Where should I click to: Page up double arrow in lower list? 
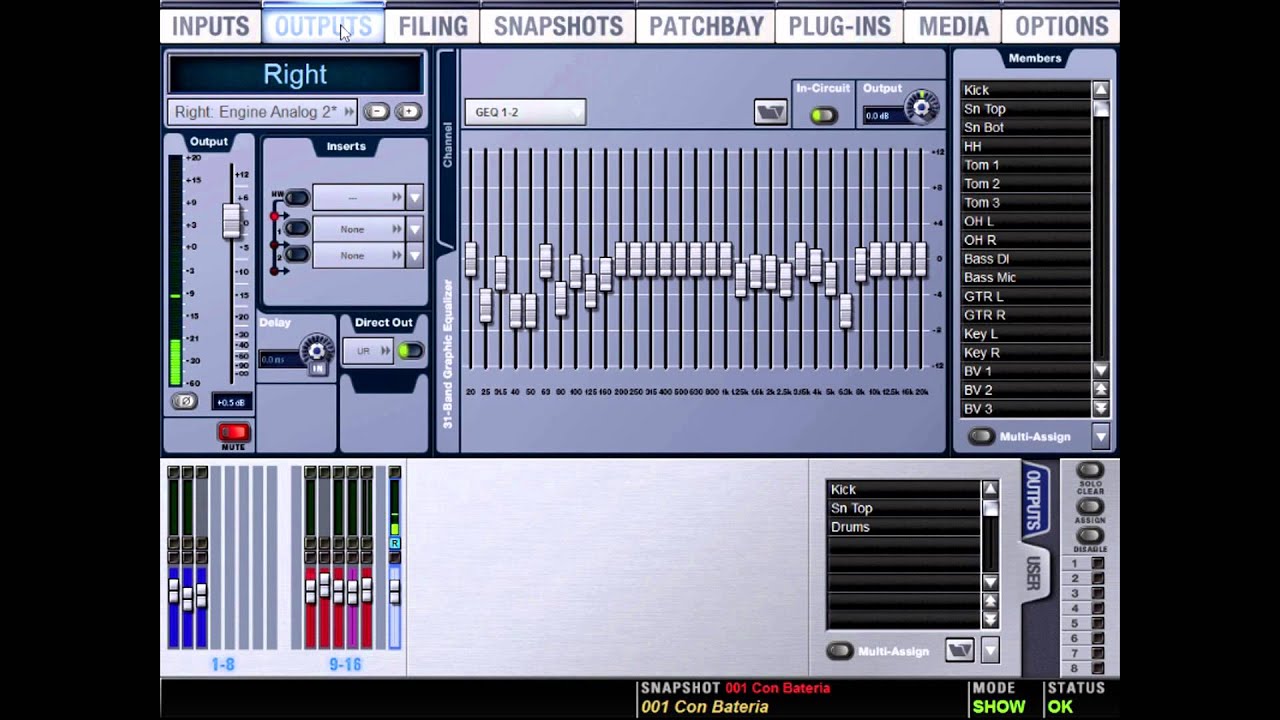(x=990, y=601)
